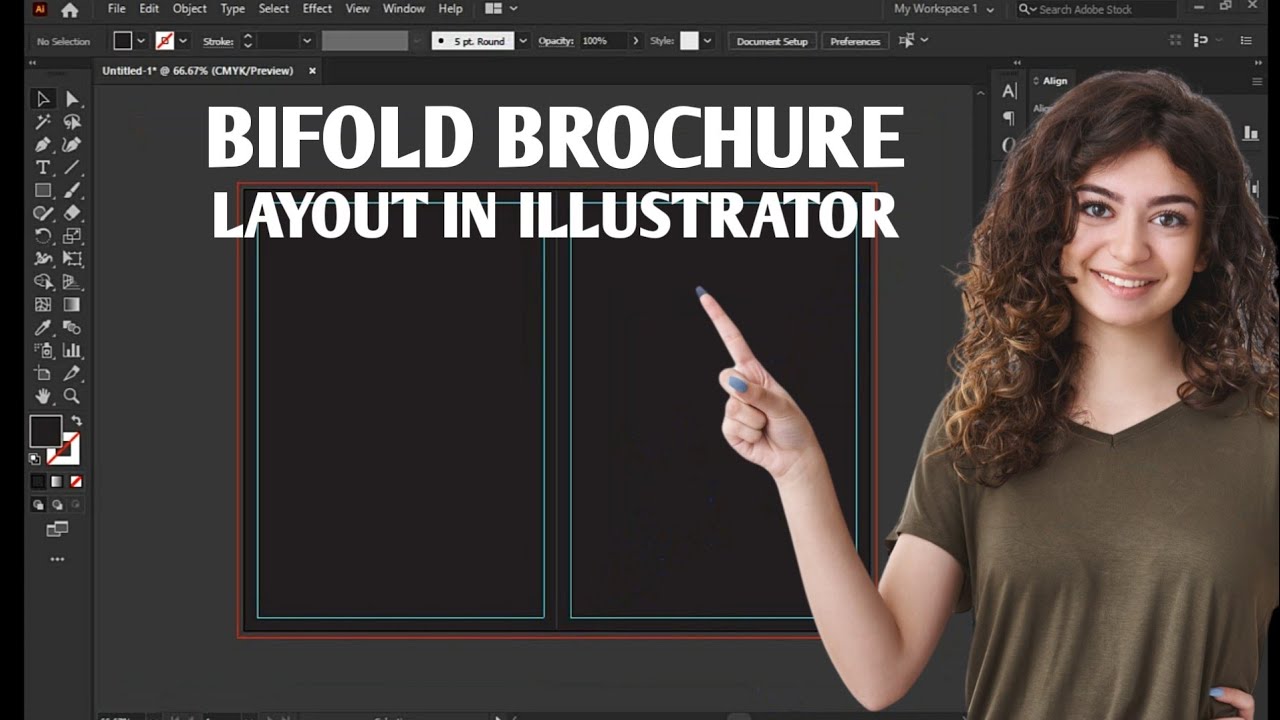
Task: Click the Preferences button
Action: (855, 41)
